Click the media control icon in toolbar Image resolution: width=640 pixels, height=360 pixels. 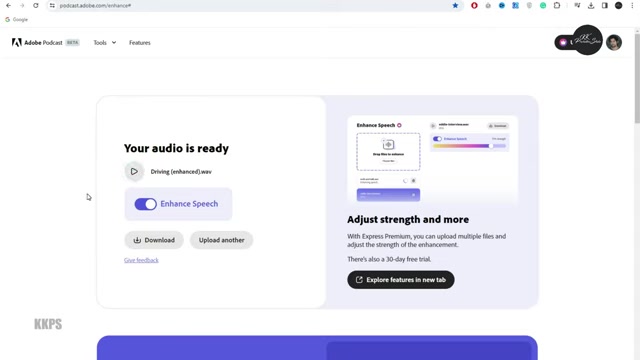click(x=577, y=6)
